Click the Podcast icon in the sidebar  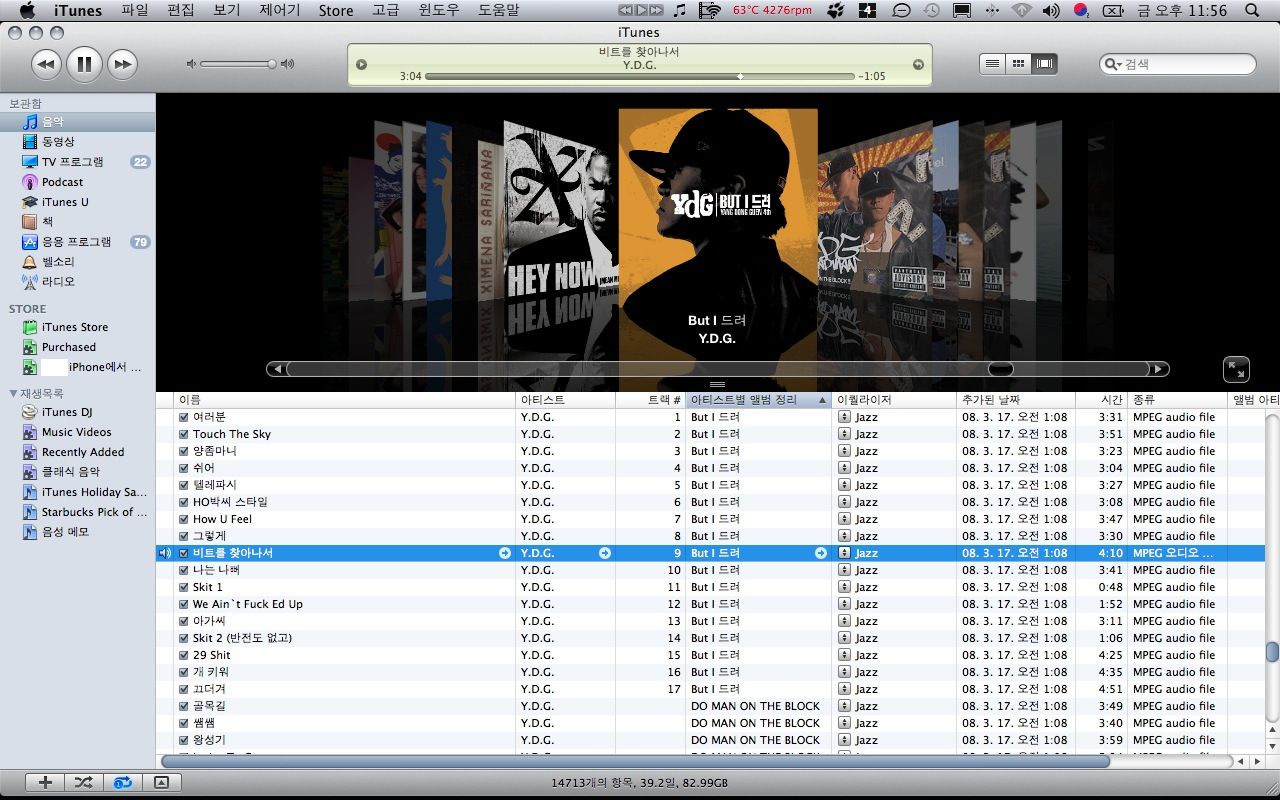click(30, 182)
